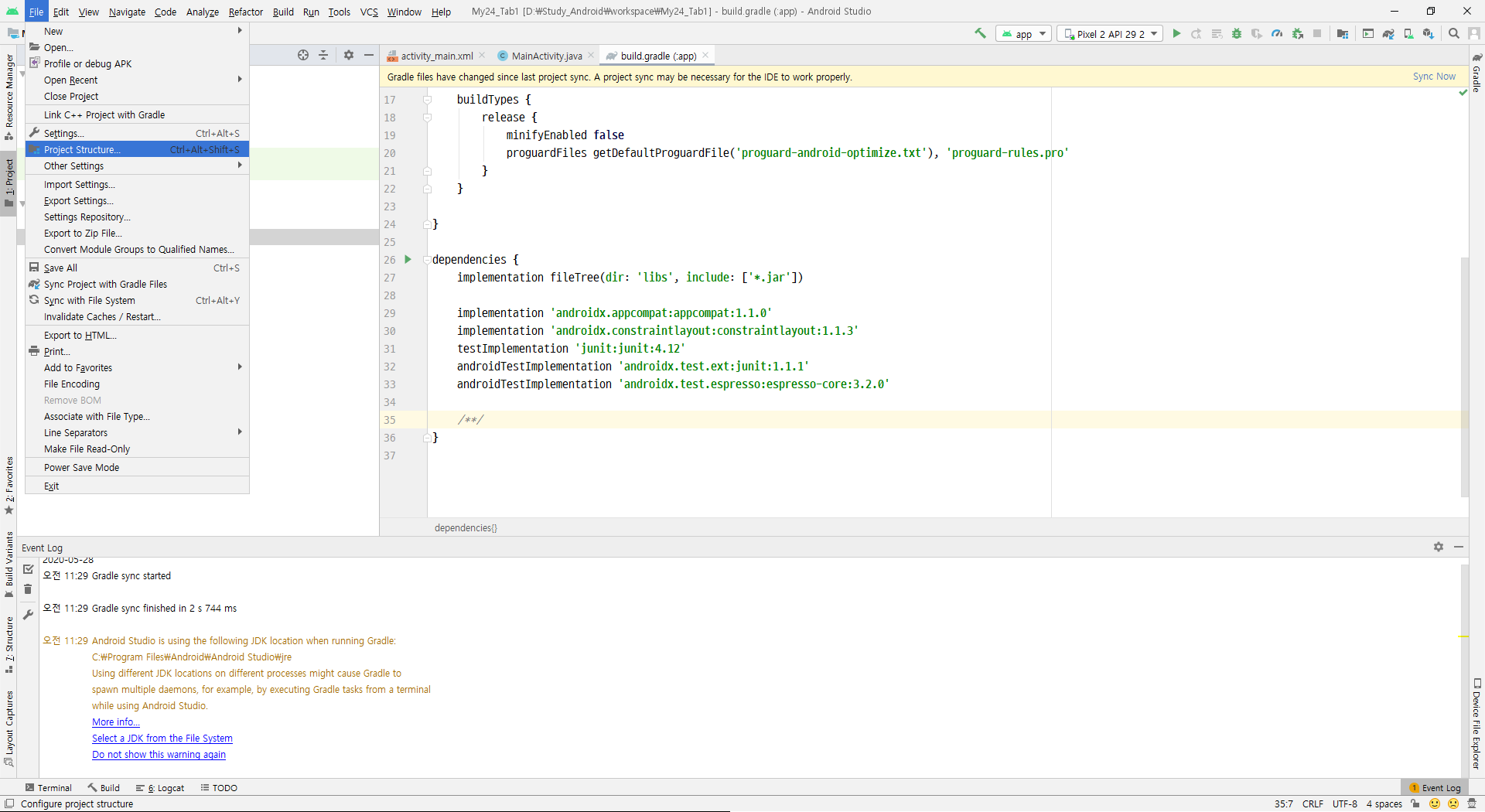1485x812 pixels.
Task: Click Event Log settings gear icon
Action: click(1439, 547)
